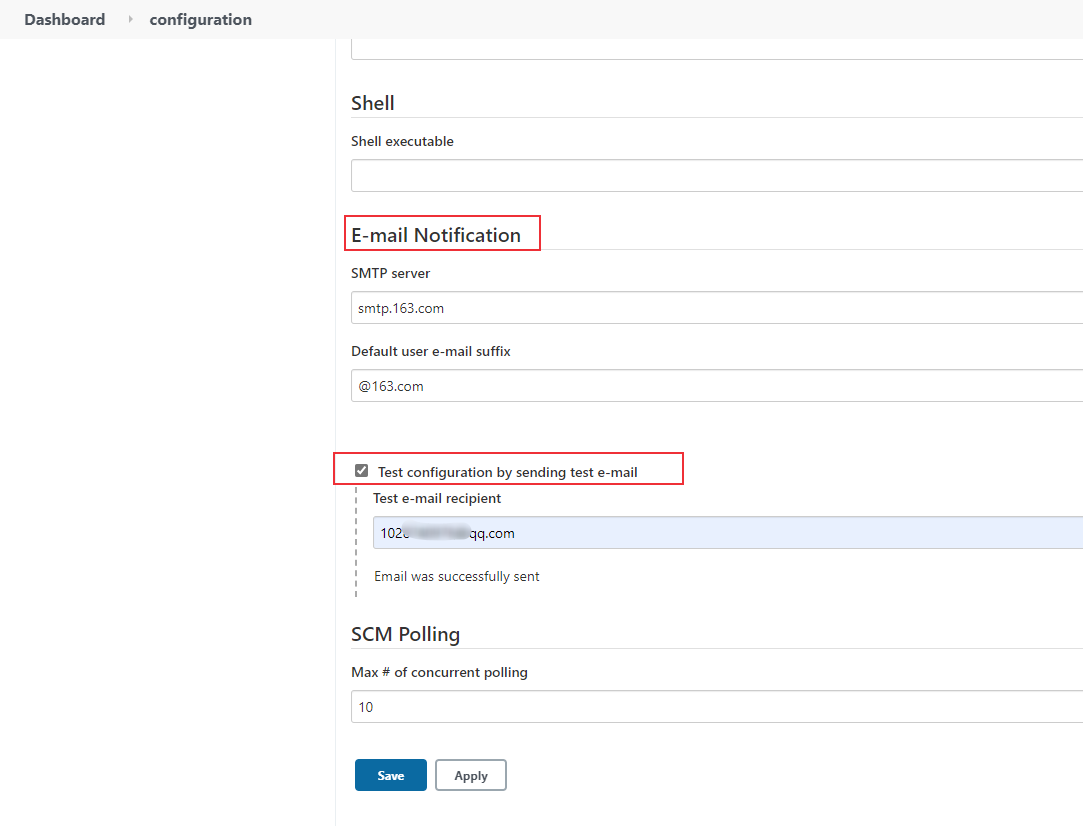This screenshot has width=1083, height=826.
Task: Edit the Default user e-mail suffix field
Action: [717, 385]
